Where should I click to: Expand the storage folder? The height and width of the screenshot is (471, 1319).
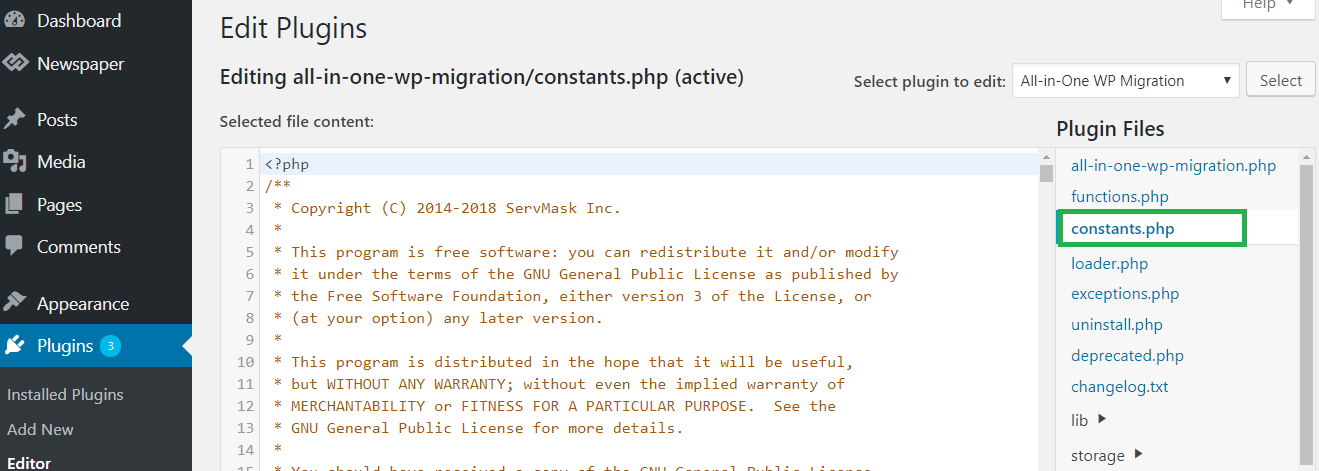[1107, 456]
